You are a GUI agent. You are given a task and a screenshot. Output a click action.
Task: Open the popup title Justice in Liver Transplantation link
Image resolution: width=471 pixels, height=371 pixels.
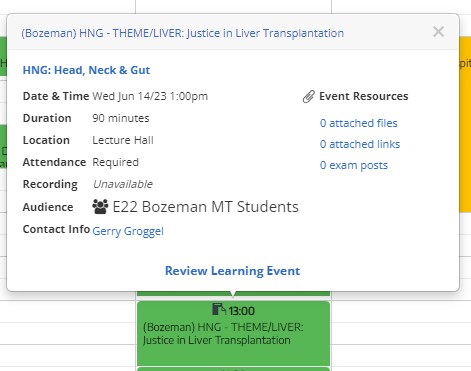coord(182,33)
